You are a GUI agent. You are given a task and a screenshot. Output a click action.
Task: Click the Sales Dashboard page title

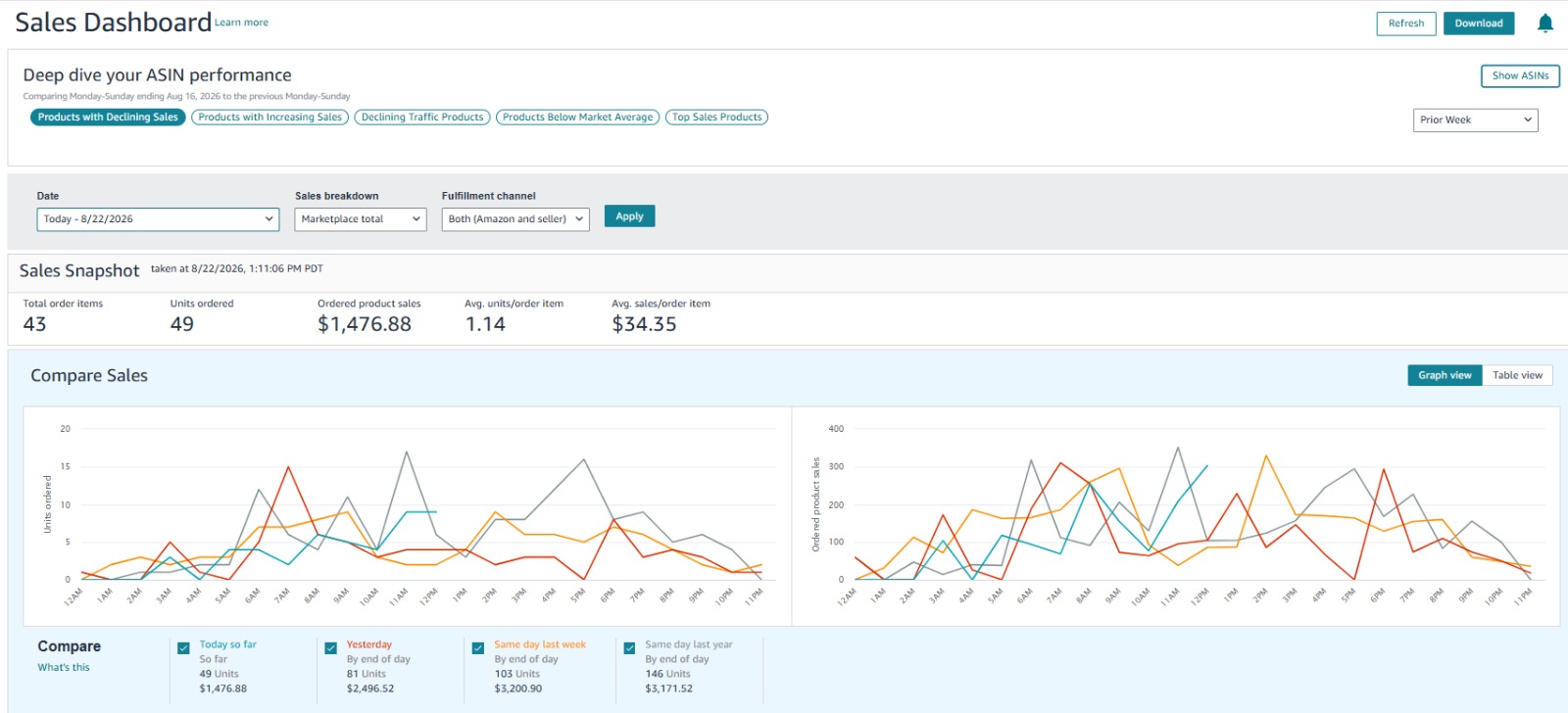click(x=113, y=23)
